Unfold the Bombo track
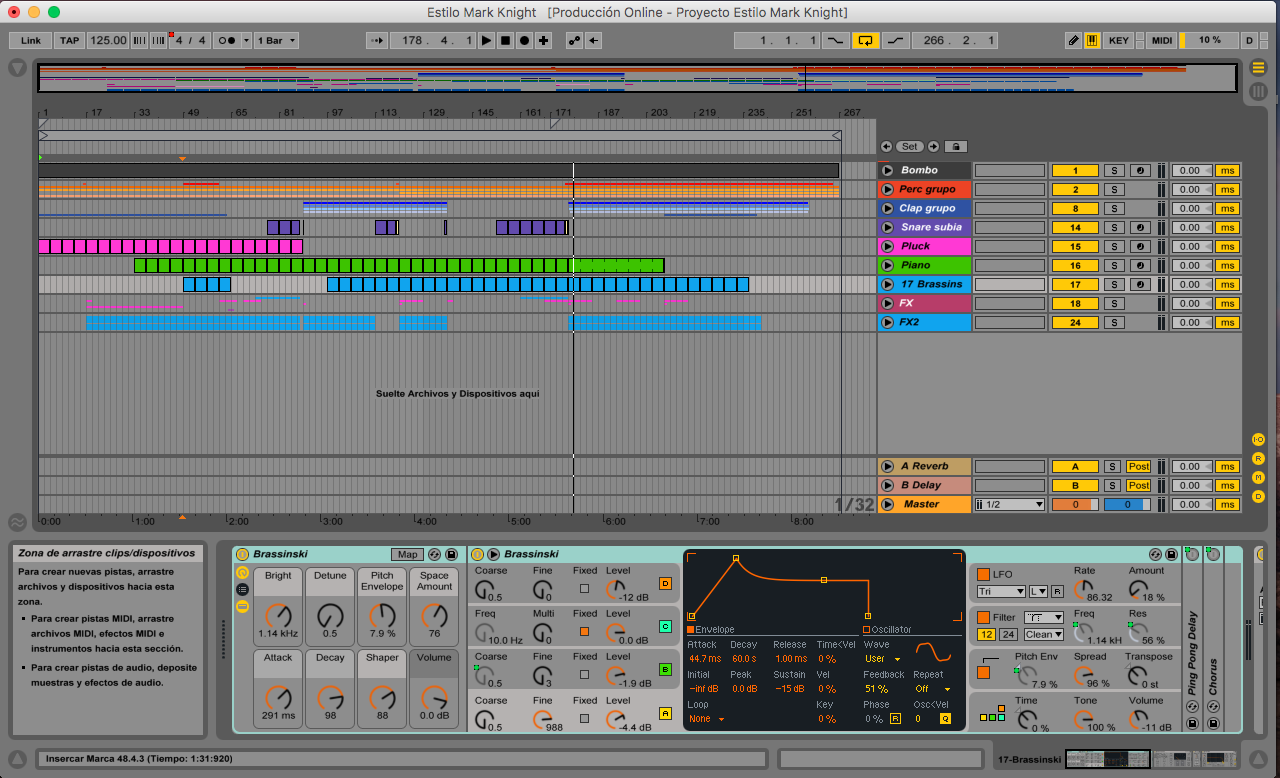 tap(888, 170)
